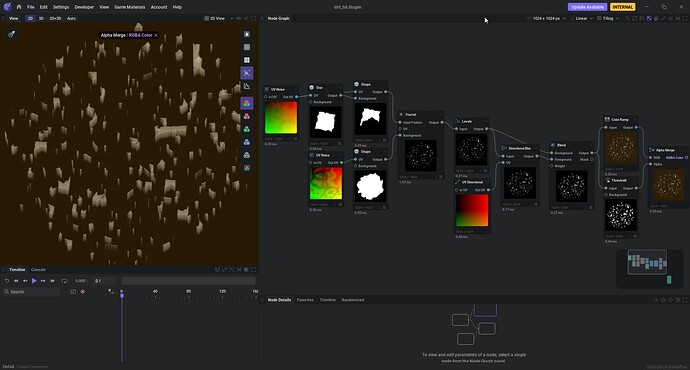Click the home icon in the menu bar
This screenshot has width=690, height=370.
(19, 7)
